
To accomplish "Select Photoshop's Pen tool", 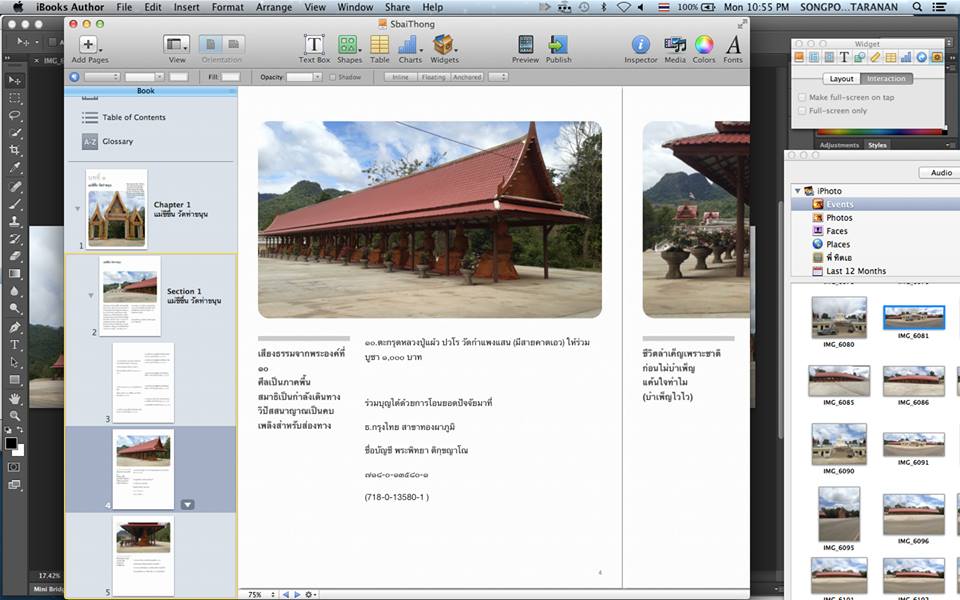I will [14, 327].
